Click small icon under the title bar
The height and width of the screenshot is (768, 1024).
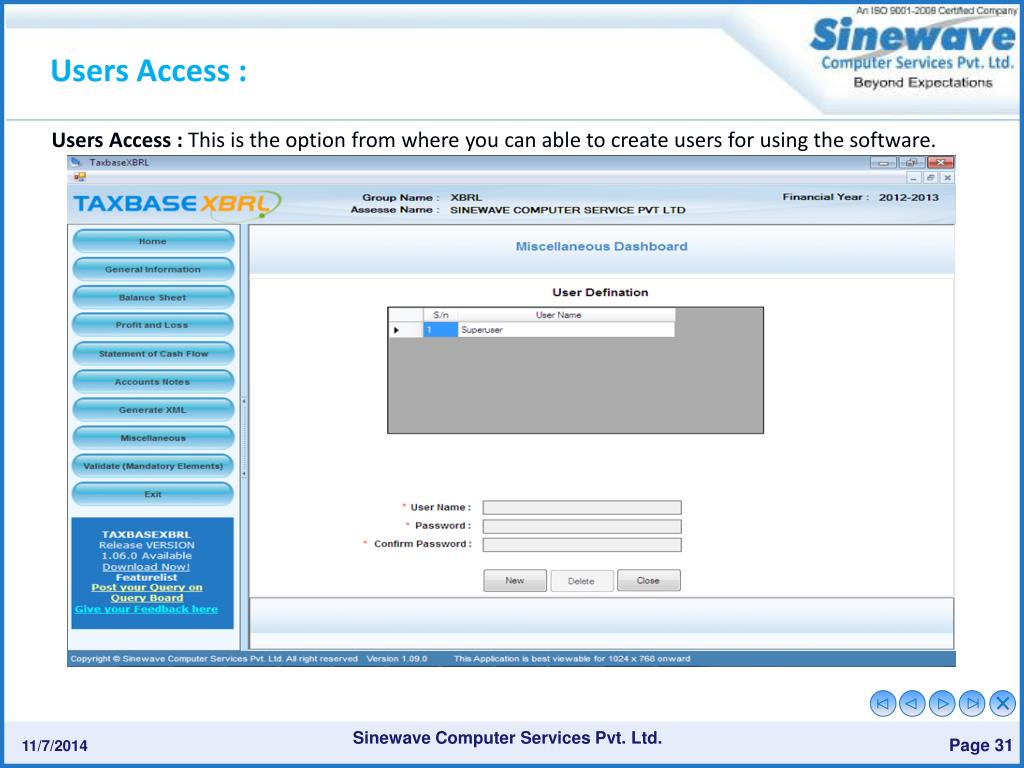click(80, 176)
